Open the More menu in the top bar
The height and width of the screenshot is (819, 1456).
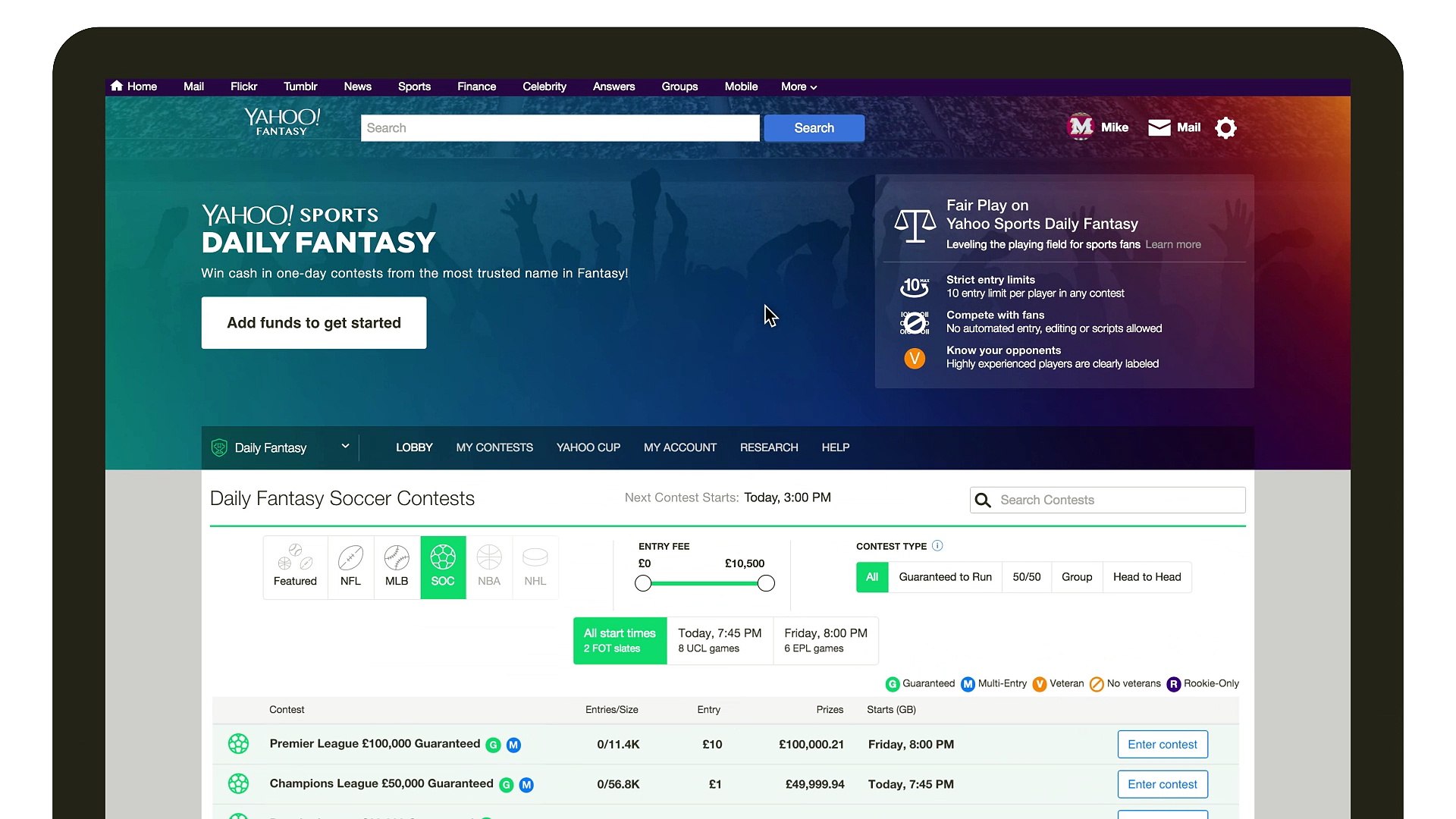[797, 86]
